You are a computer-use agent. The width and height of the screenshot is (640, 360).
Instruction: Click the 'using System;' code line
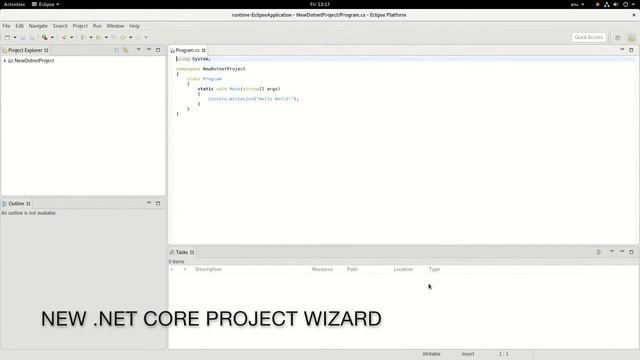(193, 59)
